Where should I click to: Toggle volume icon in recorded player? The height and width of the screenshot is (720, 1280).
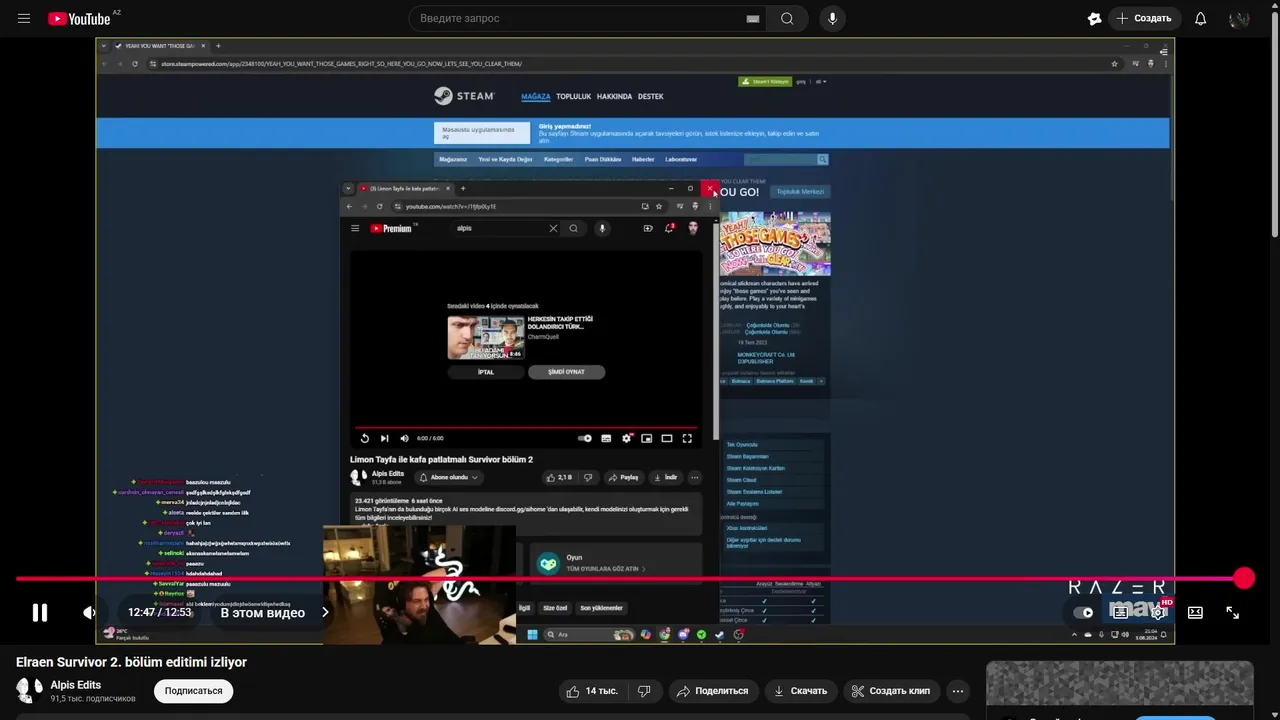[404, 438]
